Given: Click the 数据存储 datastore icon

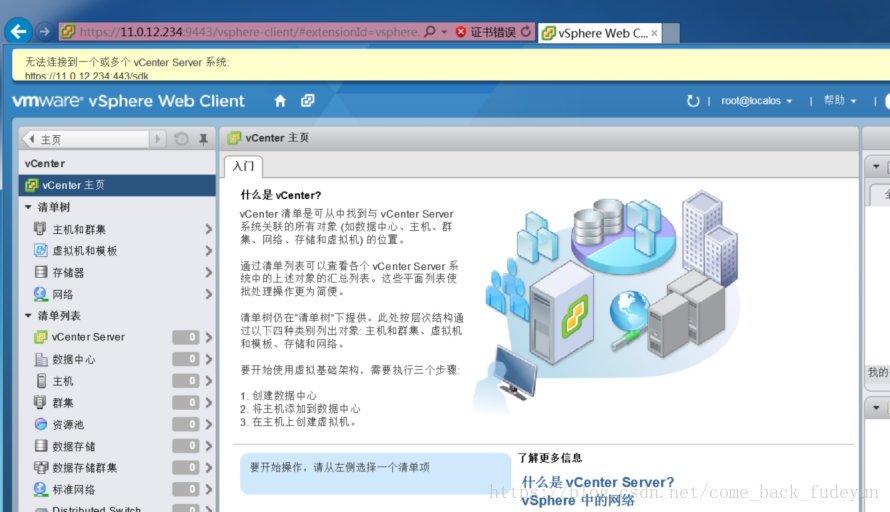Looking at the screenshot, I should (41, 446).
